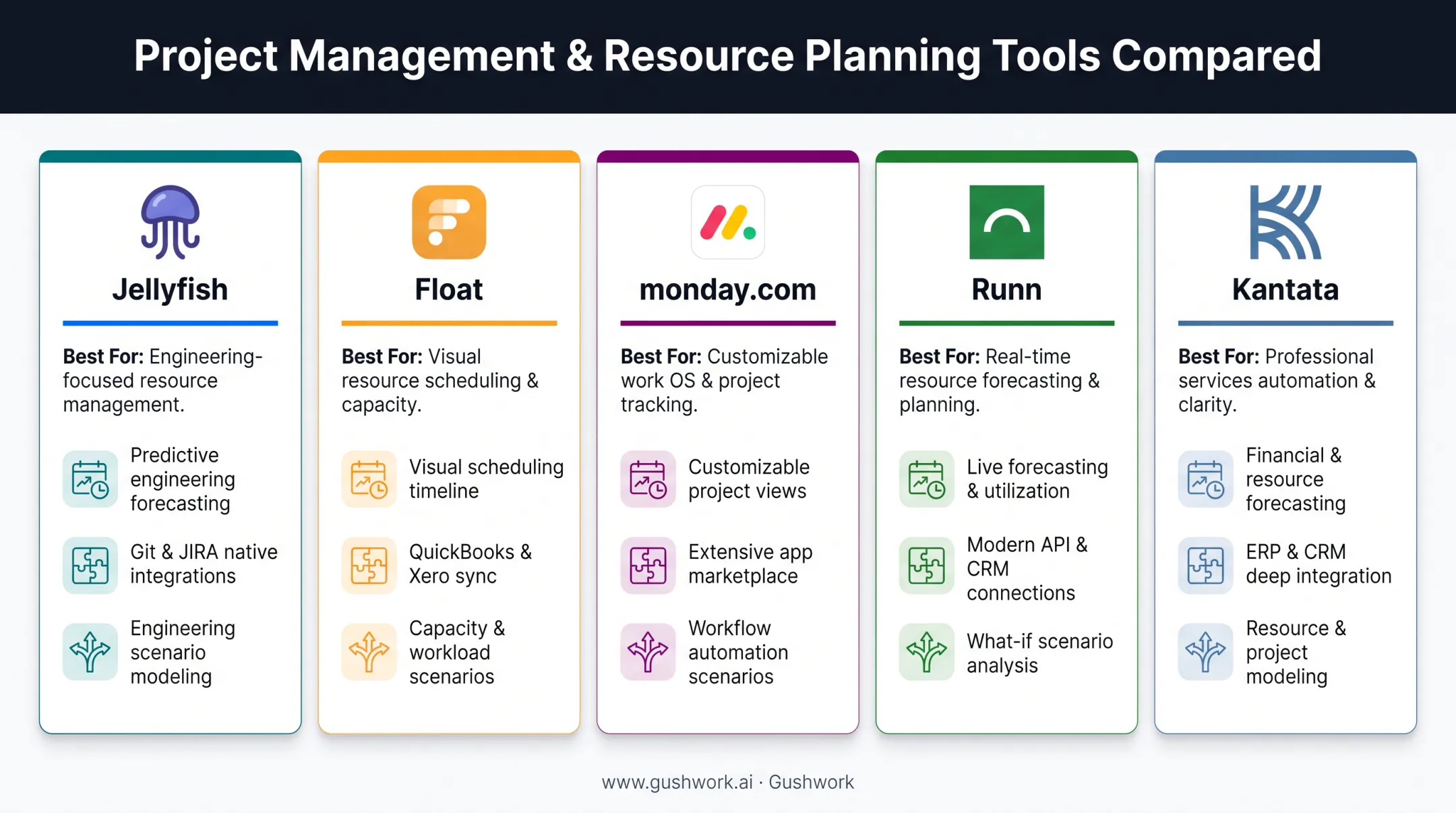Click calendar icon beside Customizable project views

point(648,479)
